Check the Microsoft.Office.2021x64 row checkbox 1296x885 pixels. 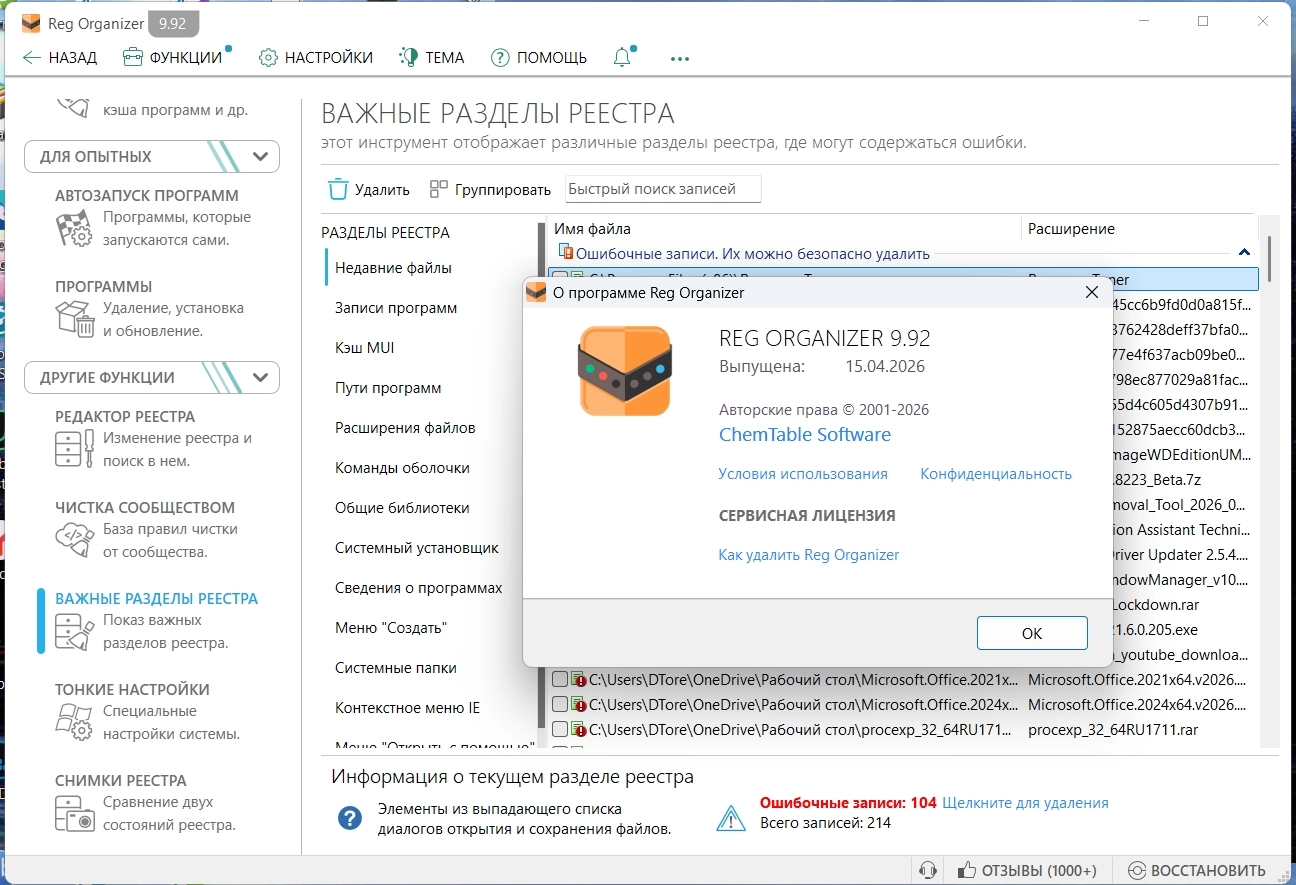point(560,680)
